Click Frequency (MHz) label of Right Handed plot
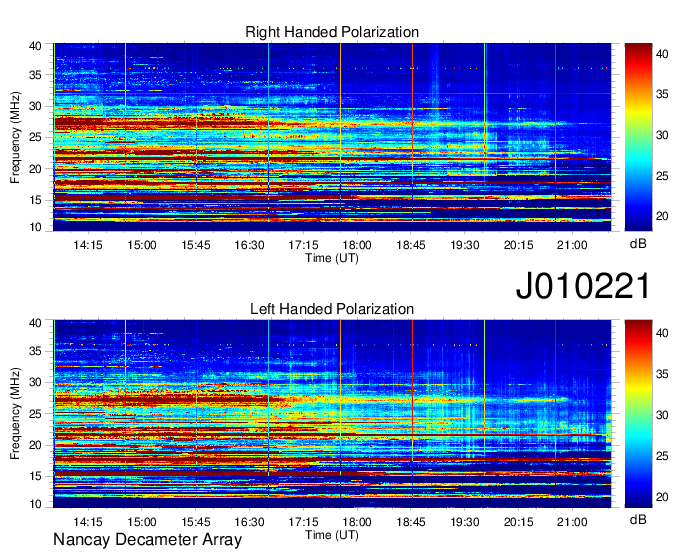This screenshot has width=680, height=552. click(x=15, y=137)
